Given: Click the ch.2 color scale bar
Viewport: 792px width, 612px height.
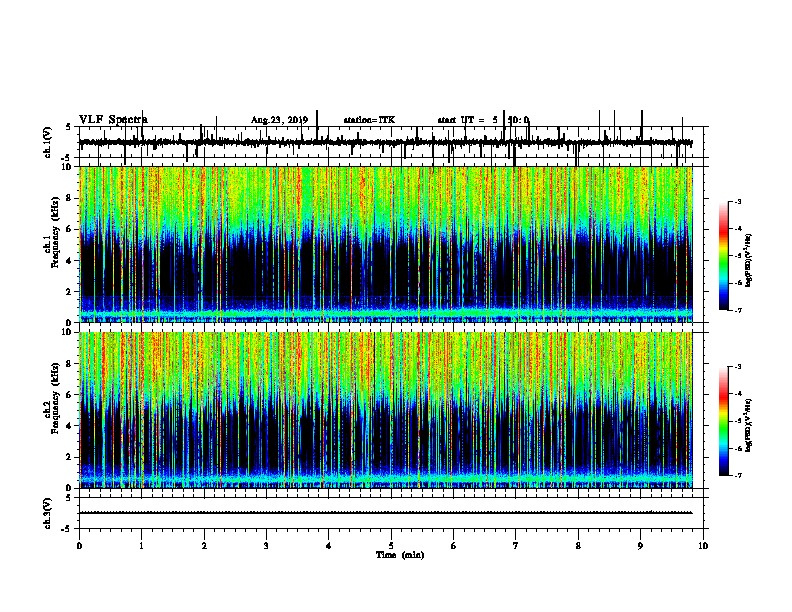Looking at the screenshot, I should [724, 421].
